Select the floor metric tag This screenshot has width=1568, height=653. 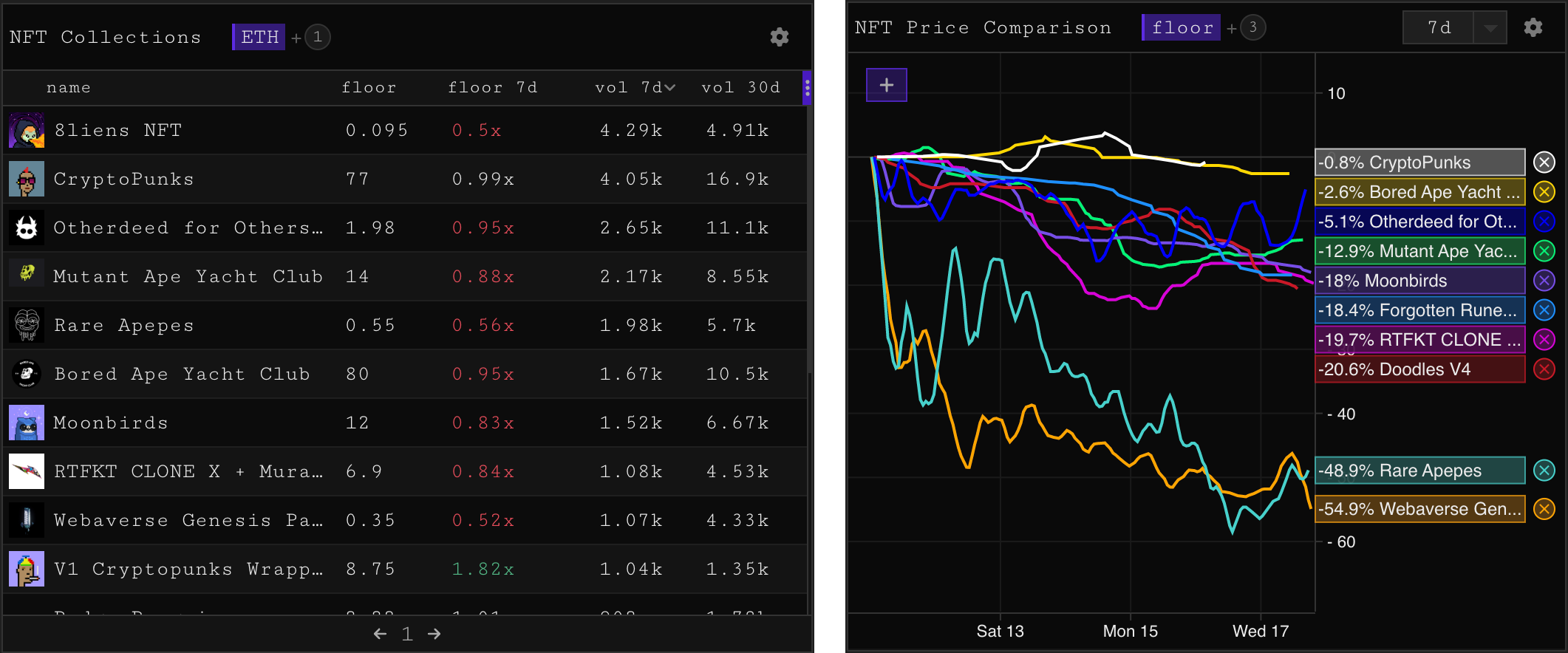(x=1181, y=27)
